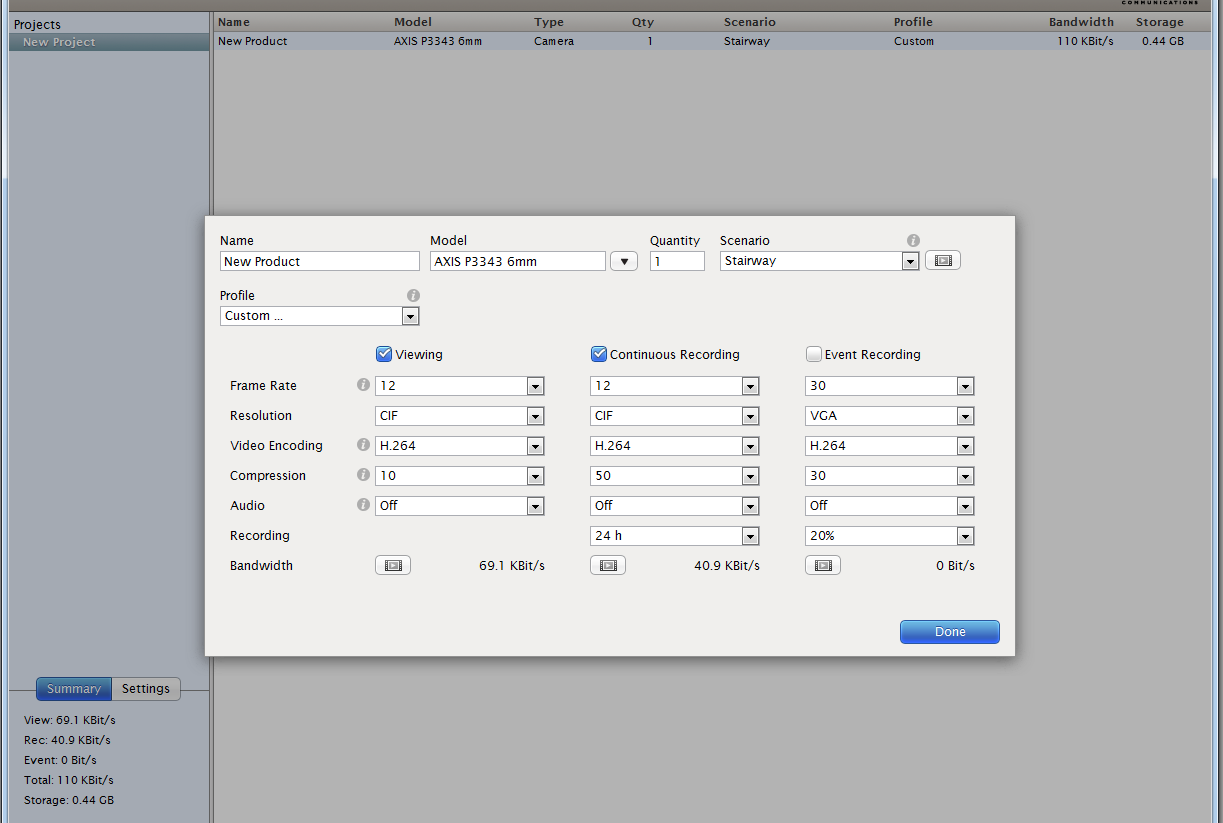The height and width of the screenshot is (823, 1223).
Task: Uncheck the Viewing checkbox
Action: pyautogui.click(x=384, y=354)
